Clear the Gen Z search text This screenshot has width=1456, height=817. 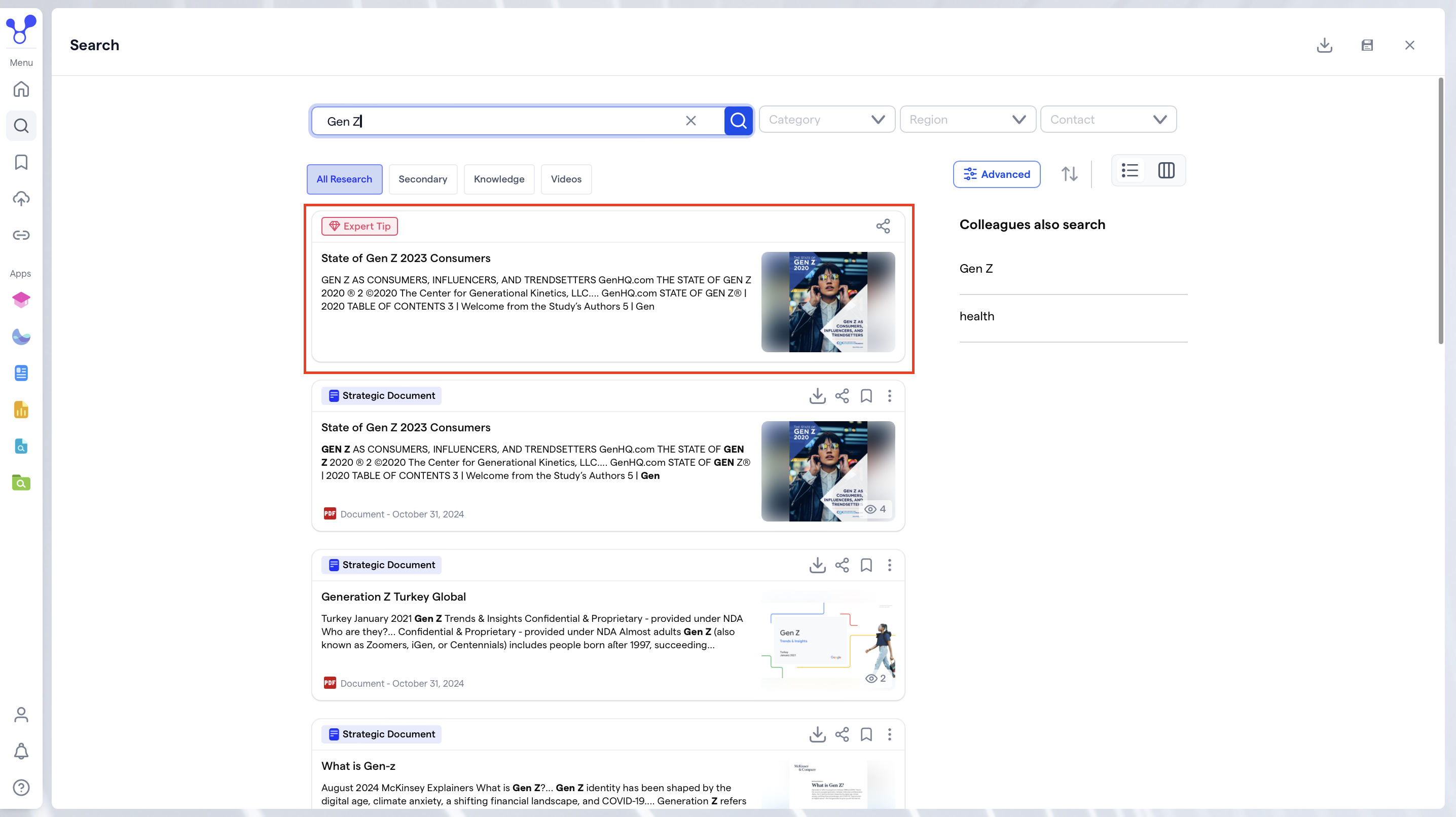pos(690,121)
